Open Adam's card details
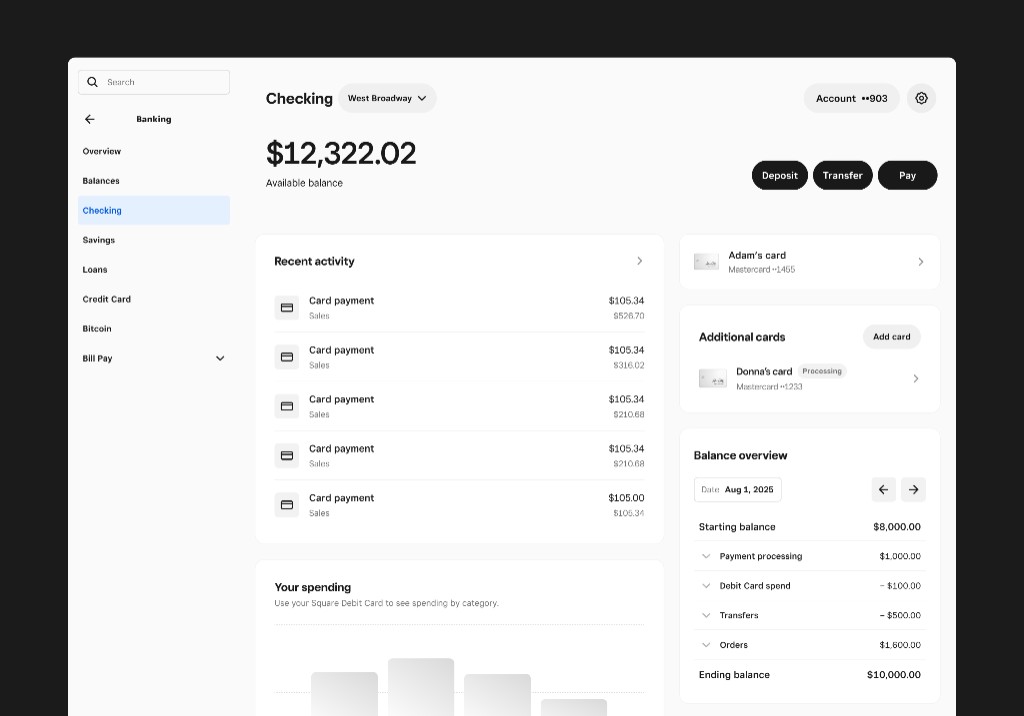Screen dimensions: 1024x716 (x=809, y=262)
